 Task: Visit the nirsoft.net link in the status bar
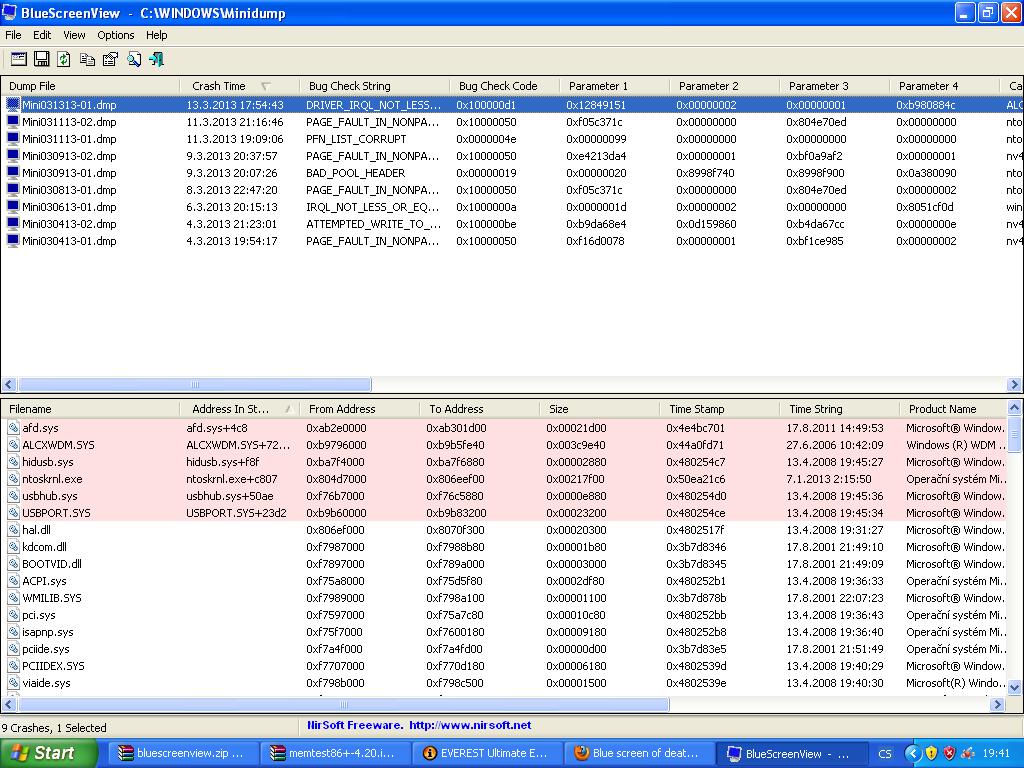pos(470,725)
